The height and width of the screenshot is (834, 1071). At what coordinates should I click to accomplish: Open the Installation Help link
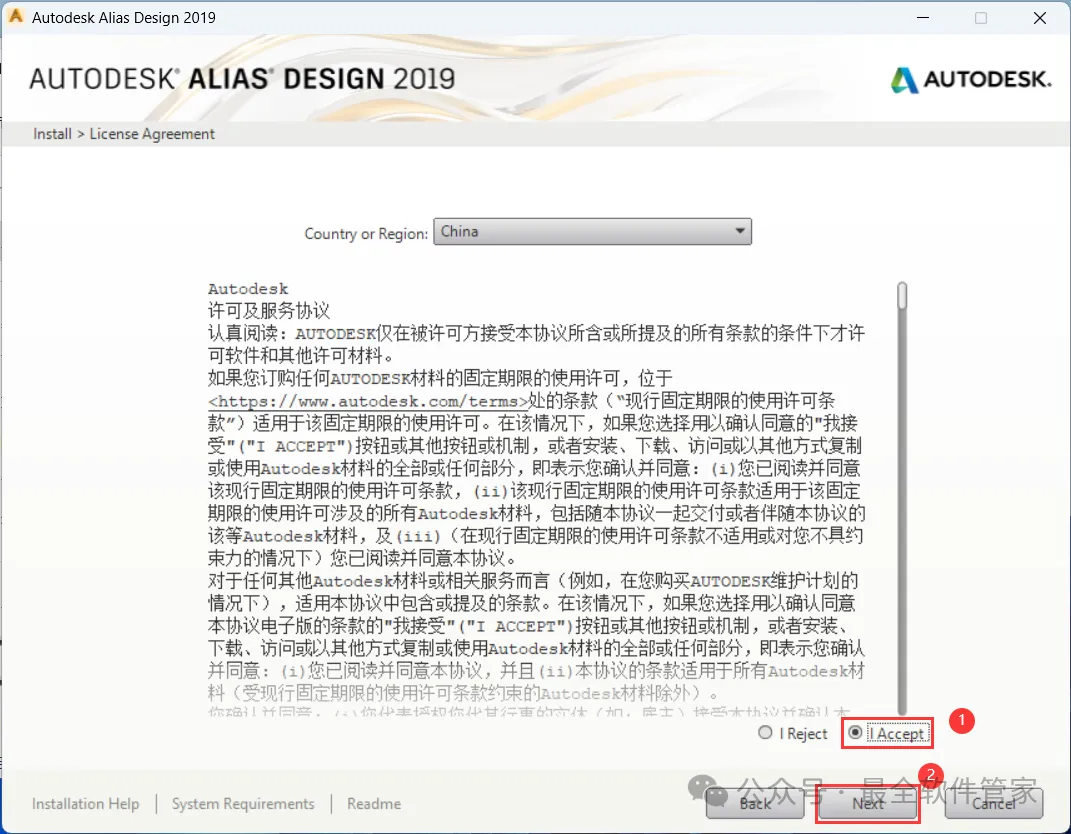(x=85, y=804)
